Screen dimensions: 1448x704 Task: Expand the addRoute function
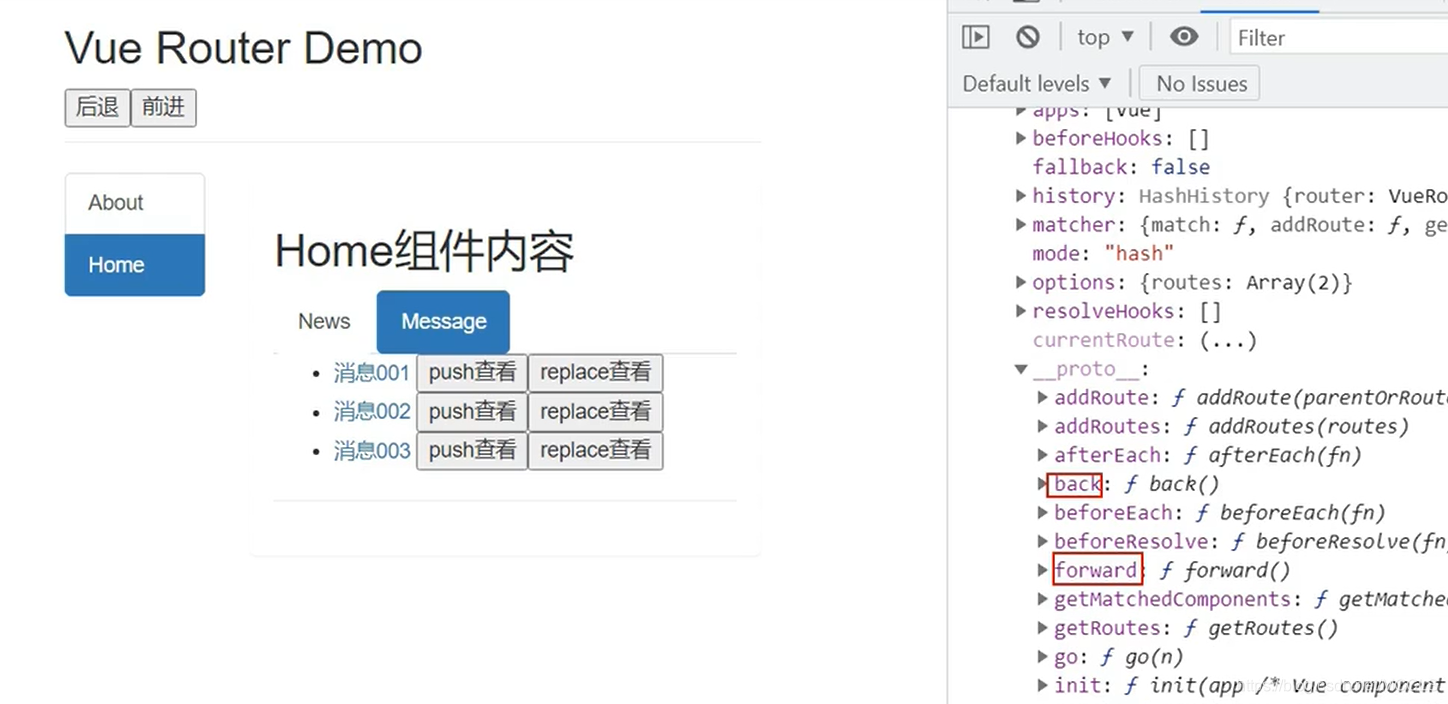(x=1043, y=397)
